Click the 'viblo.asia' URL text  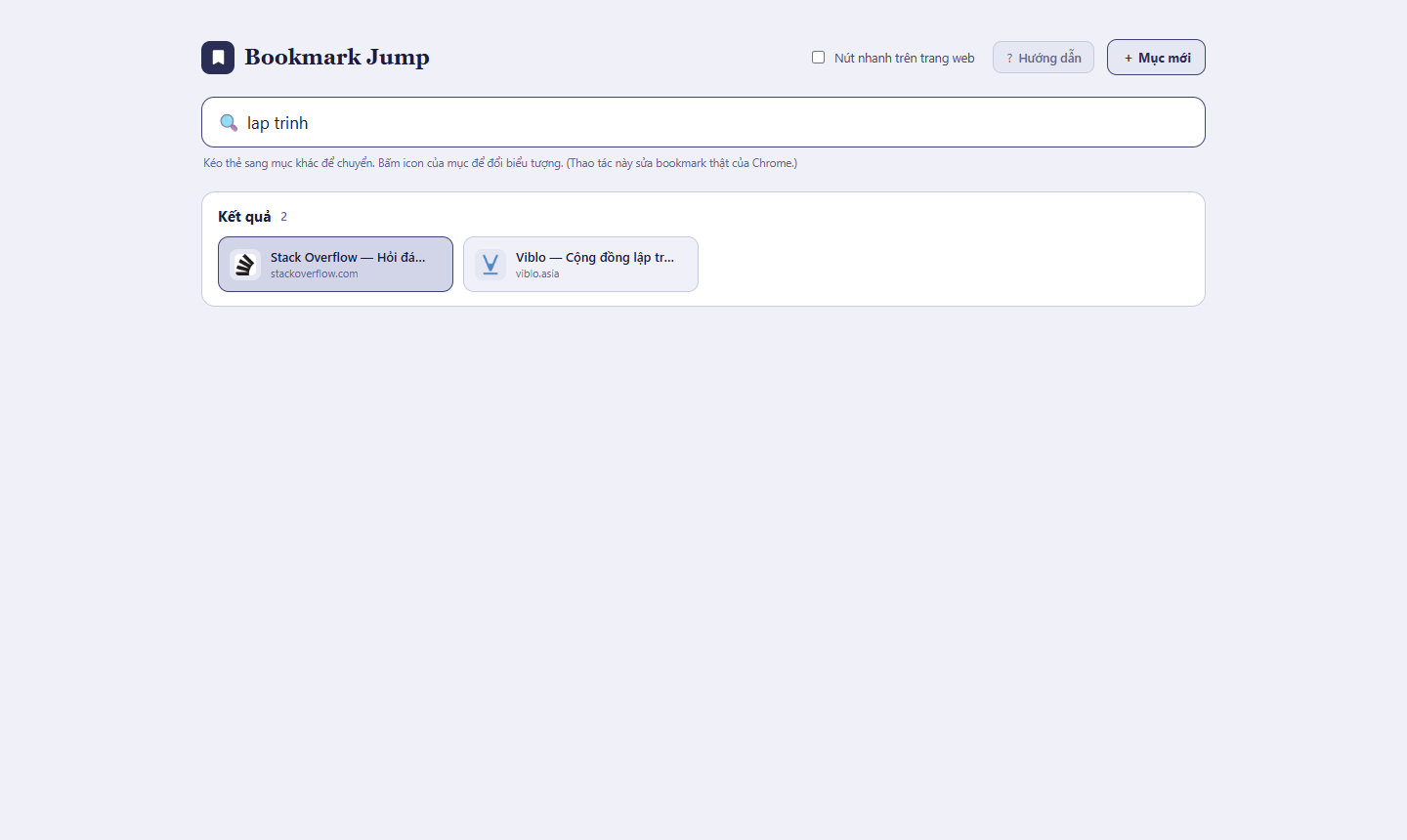pos(537,274)
